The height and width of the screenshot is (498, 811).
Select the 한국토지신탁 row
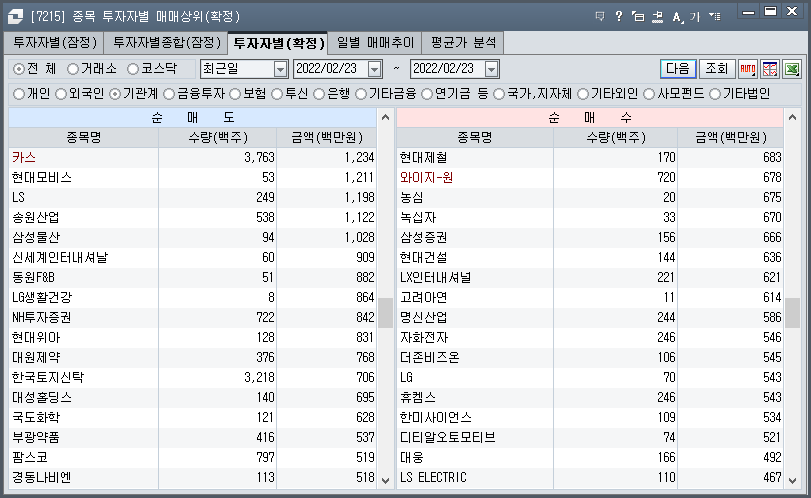coord(192,378)
